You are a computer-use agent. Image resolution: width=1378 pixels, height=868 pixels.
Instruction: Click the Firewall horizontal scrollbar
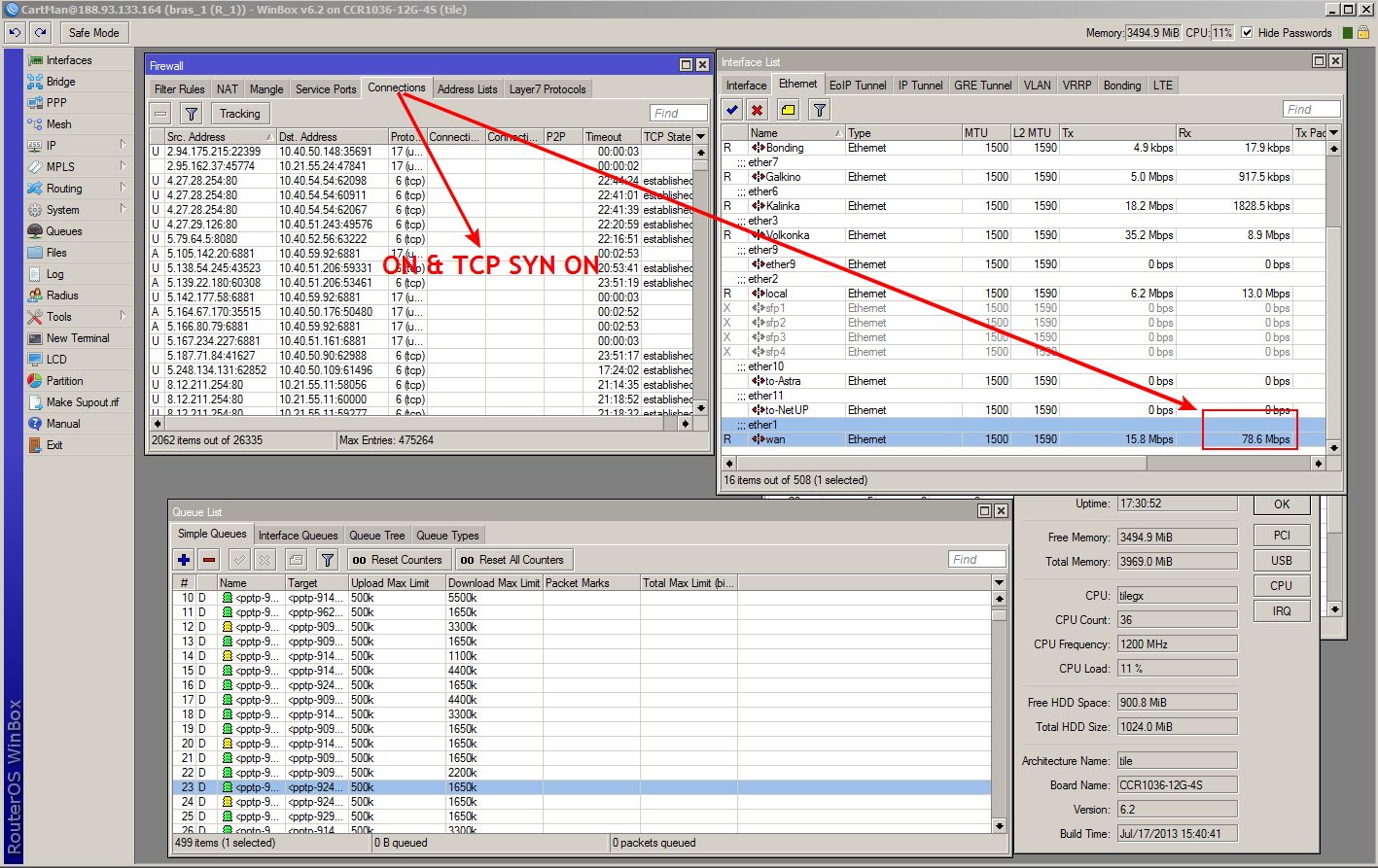tap(421, 424)
